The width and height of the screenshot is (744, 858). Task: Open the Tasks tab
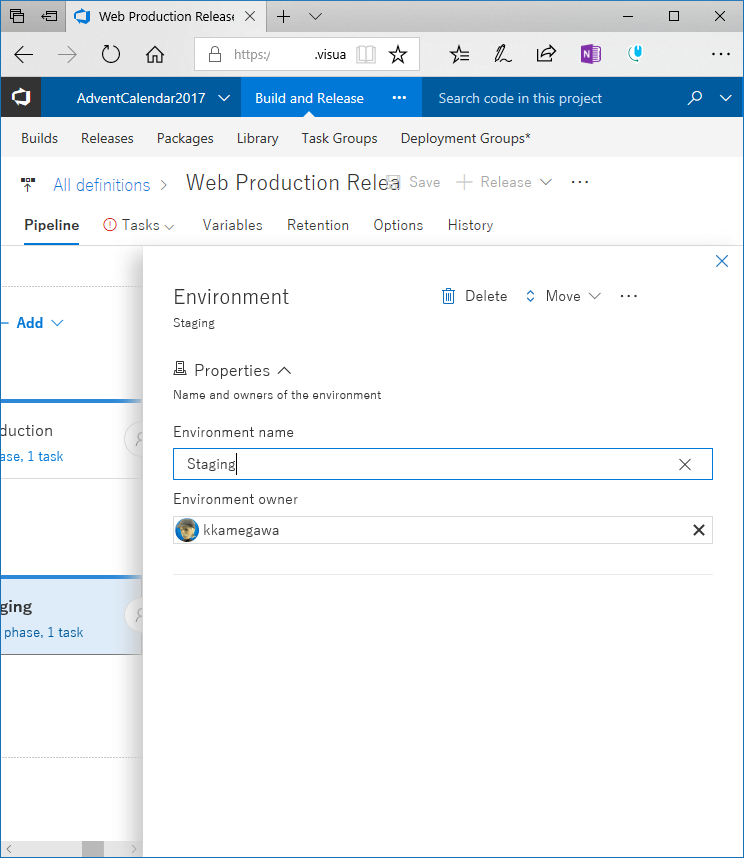pos(139,225)
